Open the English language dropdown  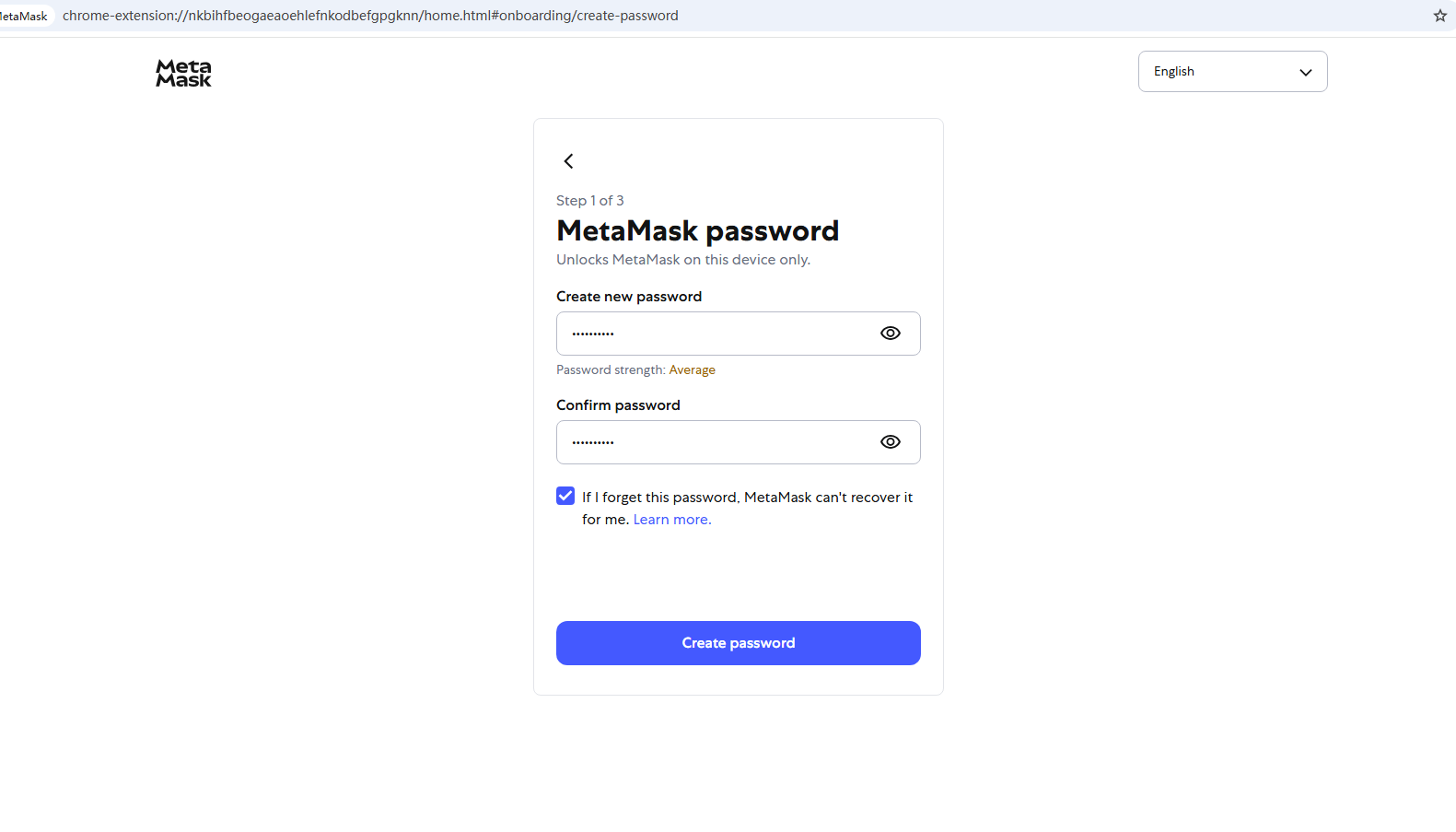[x=1232, y=72]
